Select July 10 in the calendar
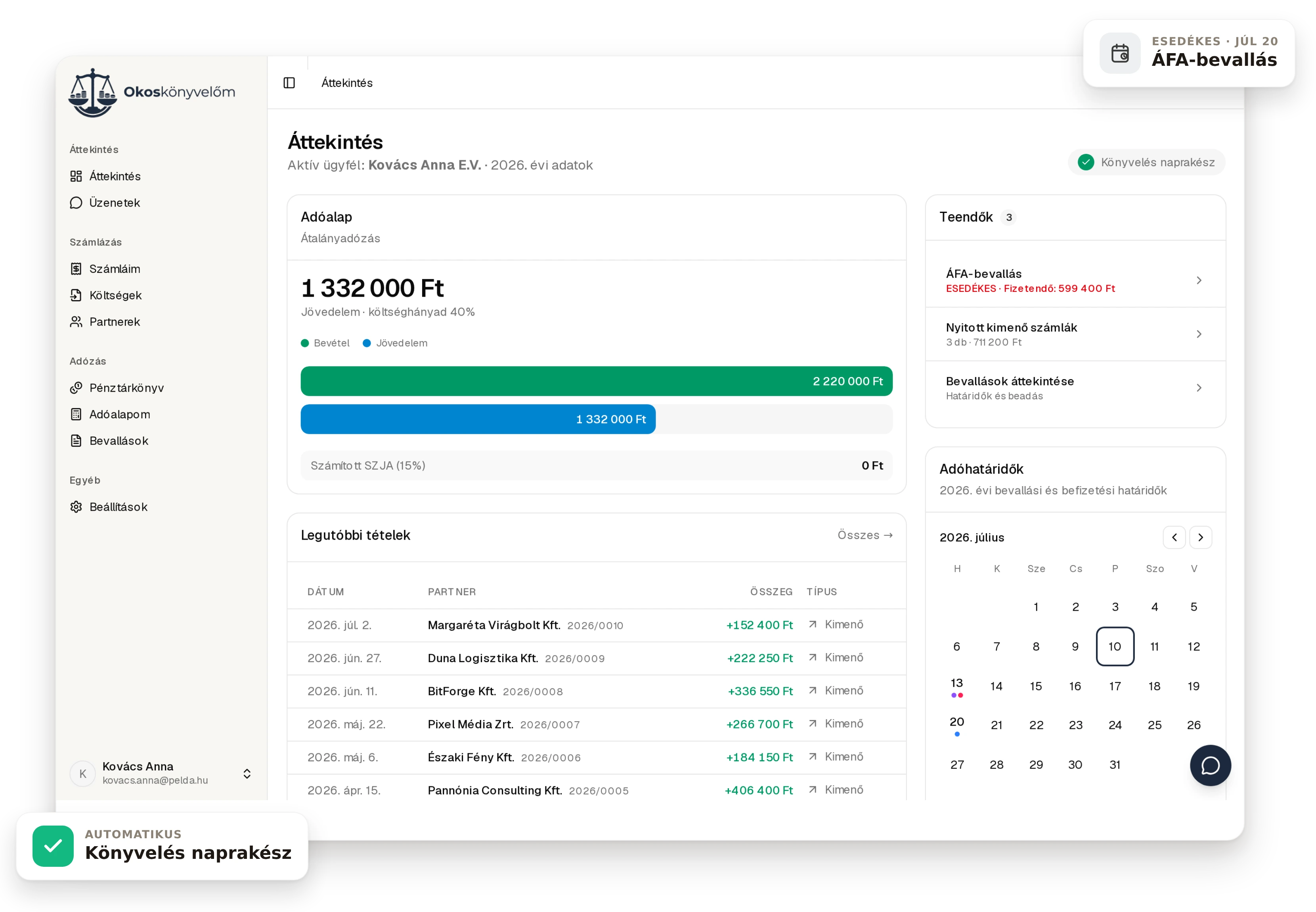Screen dimensions: 1316x912 (x=1115, y=646)
